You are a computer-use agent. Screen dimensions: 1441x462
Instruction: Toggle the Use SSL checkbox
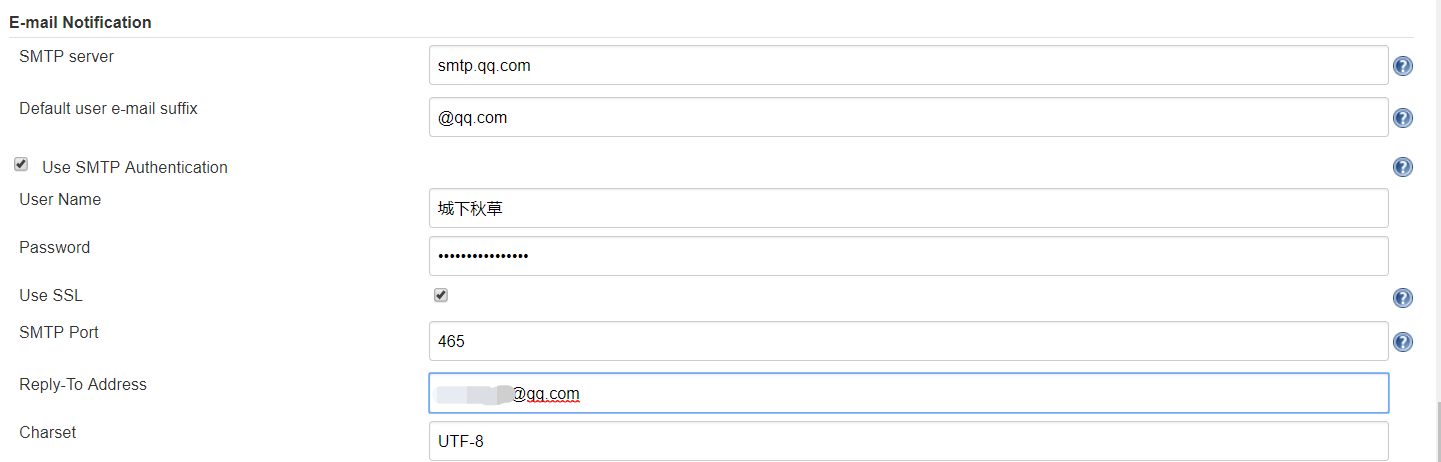point(441,295)
